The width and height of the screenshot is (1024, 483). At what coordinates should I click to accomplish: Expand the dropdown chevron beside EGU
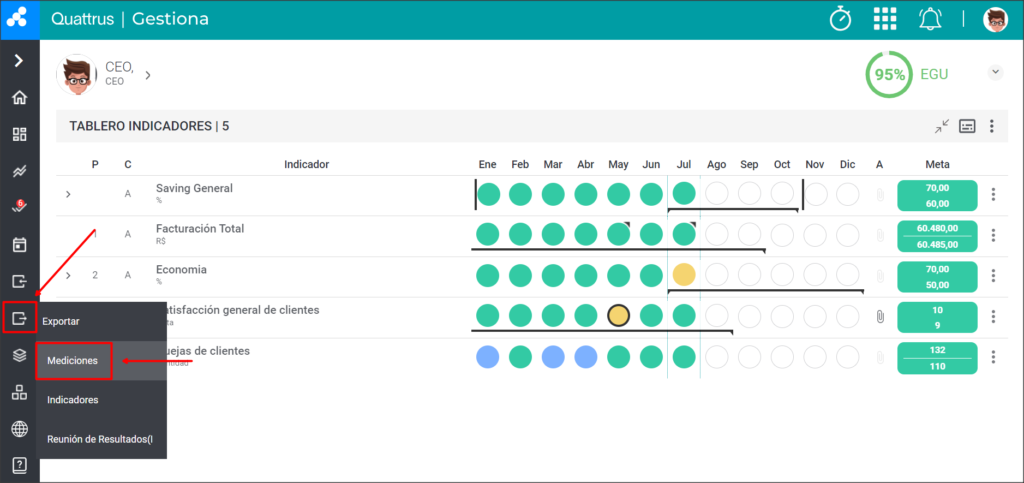995,72
